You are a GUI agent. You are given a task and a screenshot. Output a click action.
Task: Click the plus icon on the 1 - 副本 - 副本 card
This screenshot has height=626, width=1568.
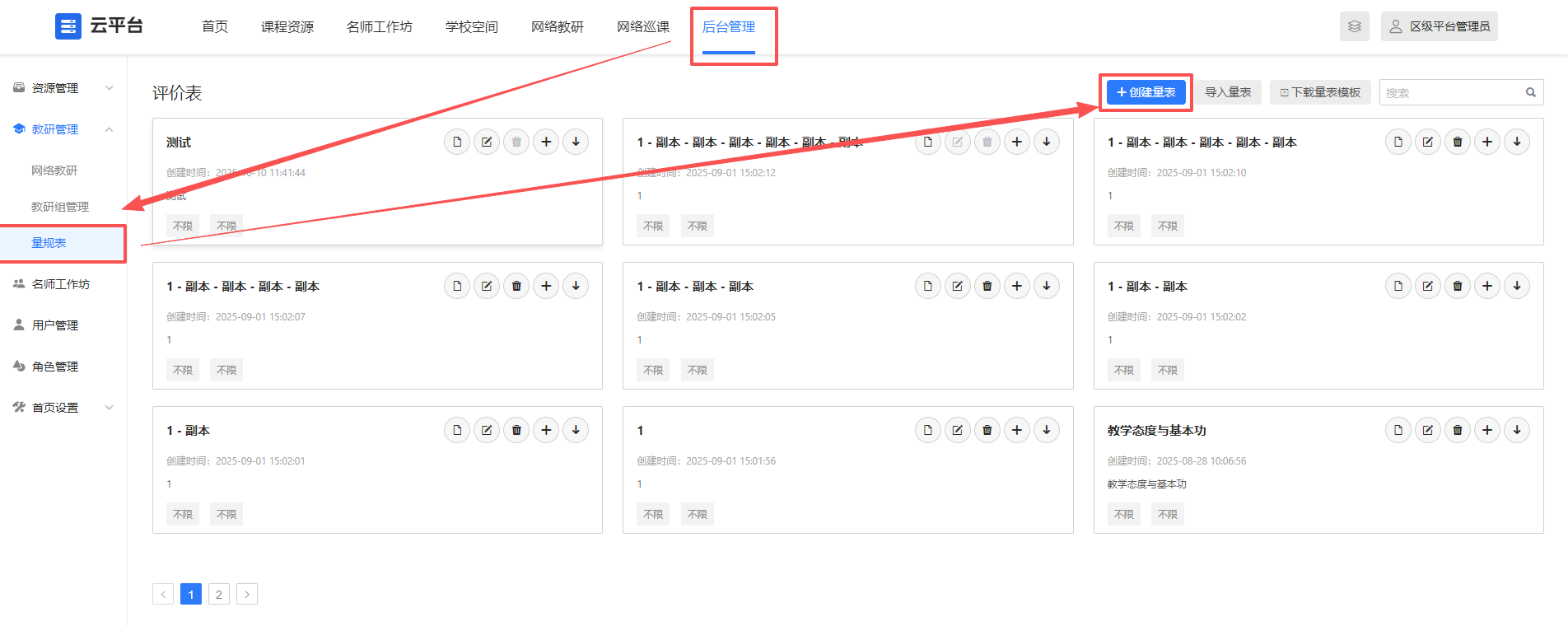pos(1486,286)
